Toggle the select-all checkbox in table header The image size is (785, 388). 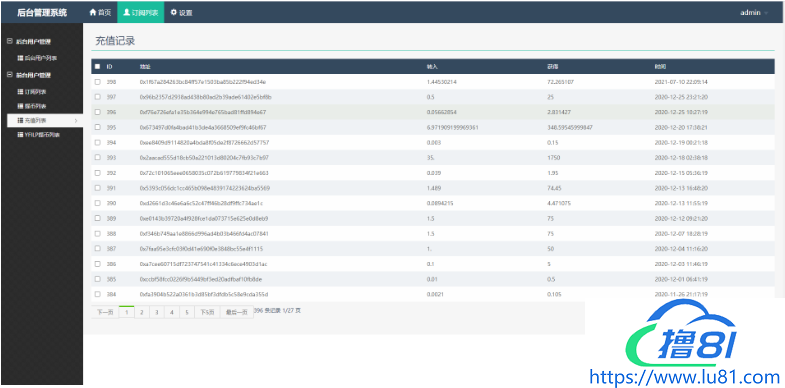pyautogui.click(x=98, y=67)
